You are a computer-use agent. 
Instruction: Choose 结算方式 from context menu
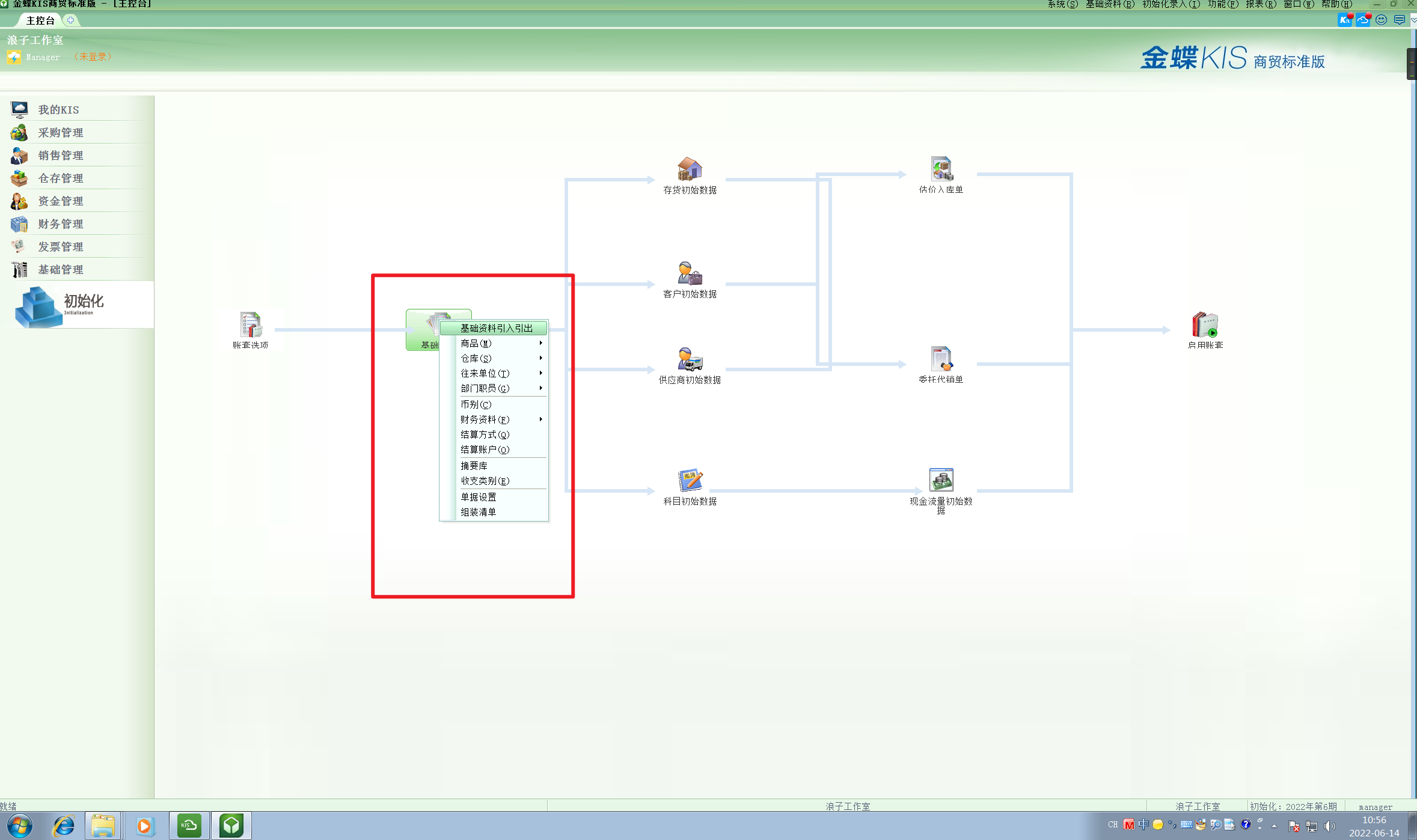click(485, 434)
